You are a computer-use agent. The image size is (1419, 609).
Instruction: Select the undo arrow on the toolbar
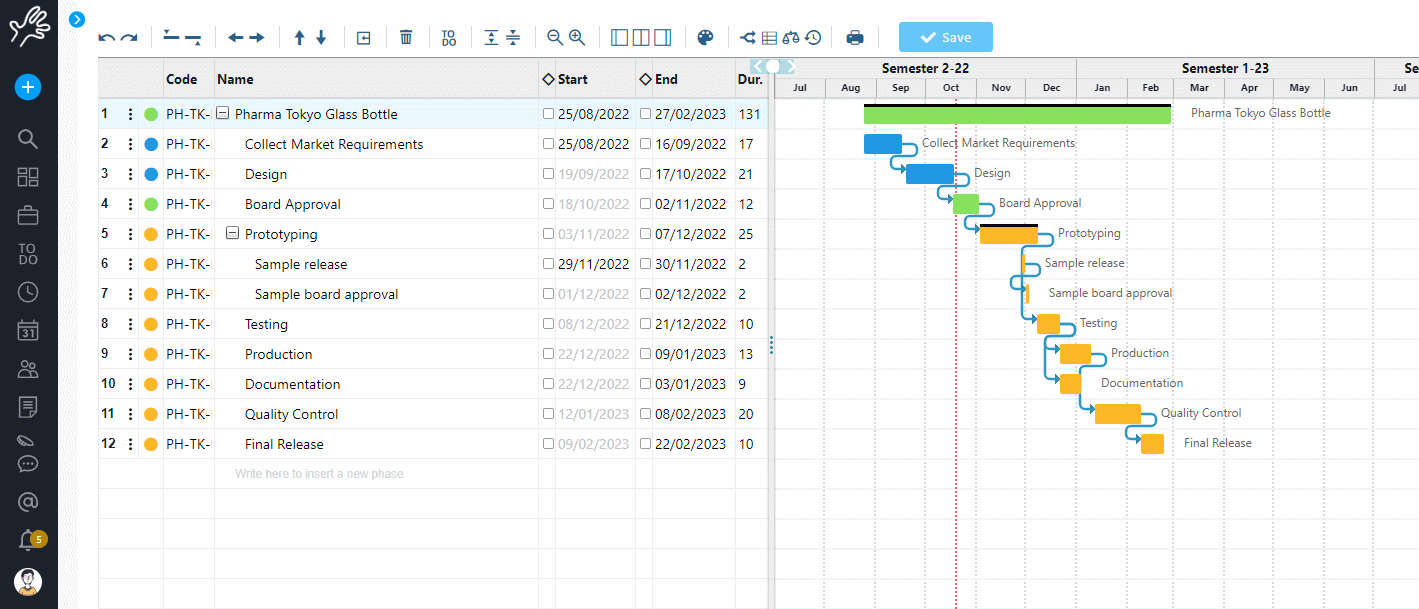106,37
